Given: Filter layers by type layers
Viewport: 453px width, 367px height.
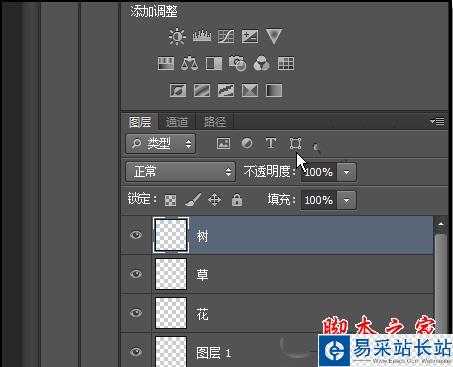Looking at the screenshot, I should (x=271, y=143).
